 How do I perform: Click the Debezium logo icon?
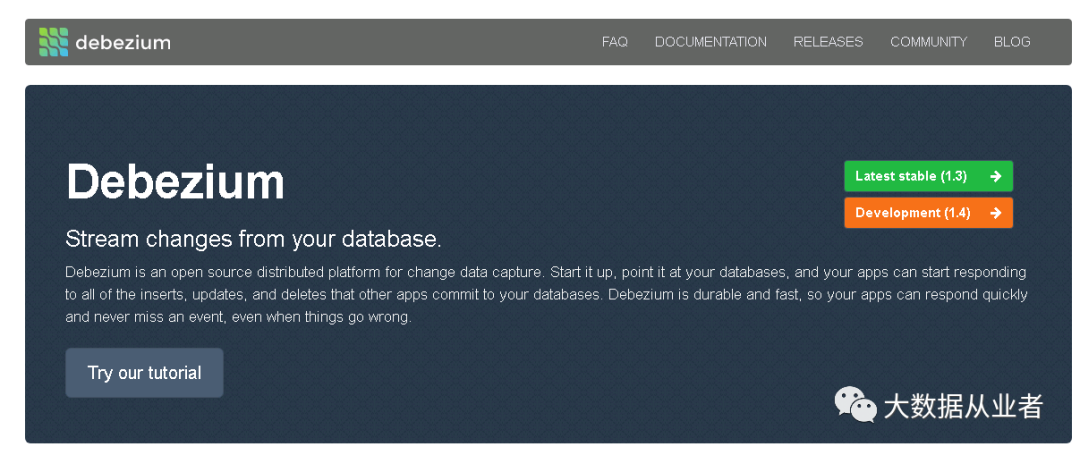coord(54,42)
